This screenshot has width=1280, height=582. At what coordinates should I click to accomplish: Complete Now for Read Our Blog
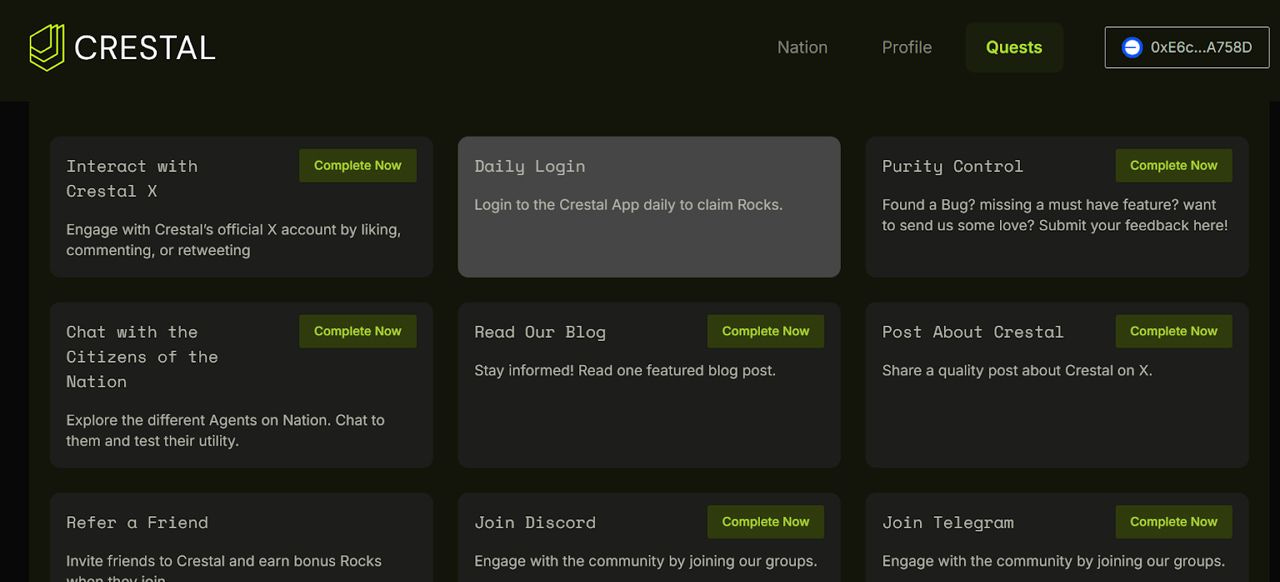tap(766, 332)
